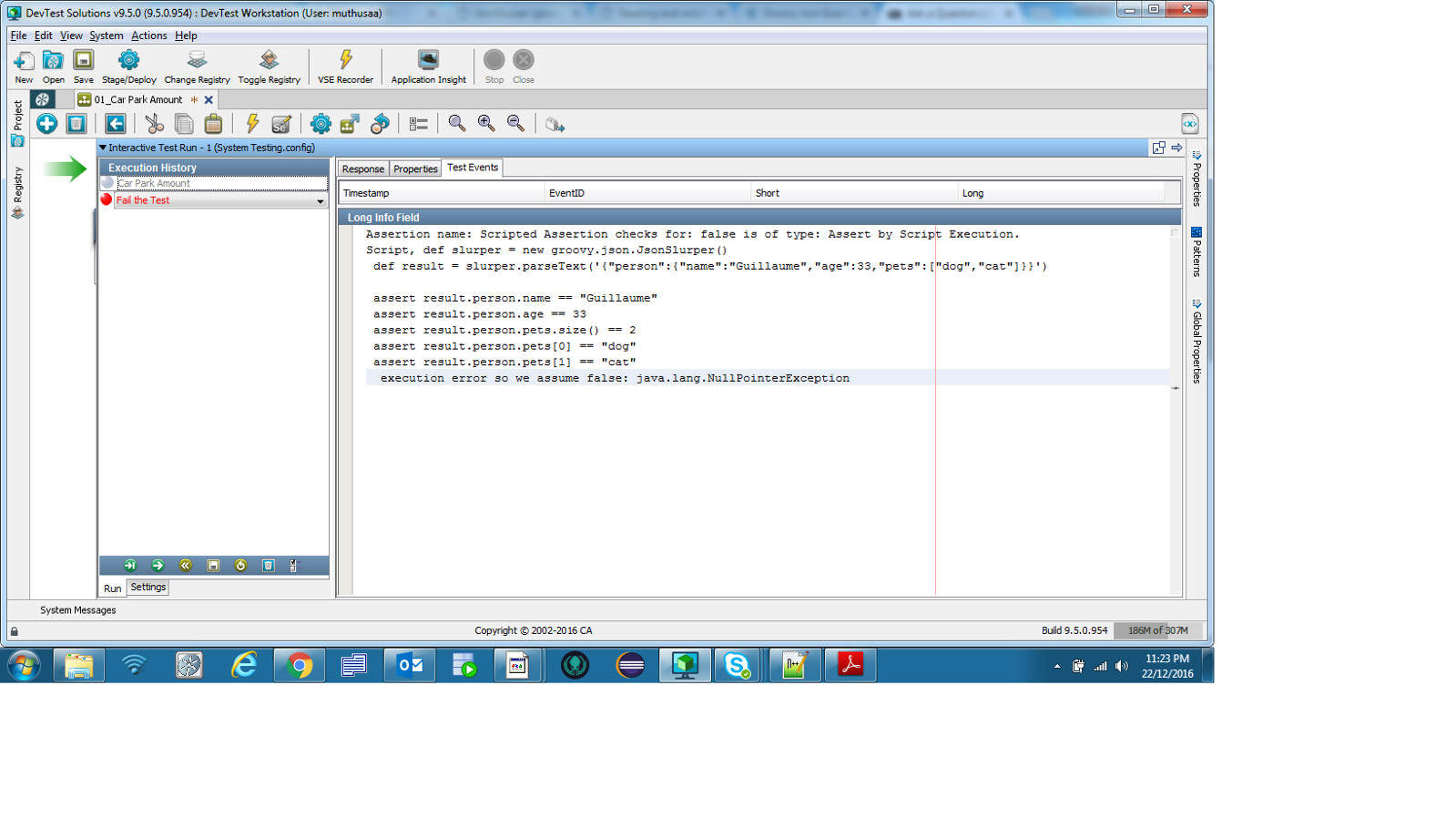
Task: Click the zoom out magnifier icon
Action: point(515,124)
